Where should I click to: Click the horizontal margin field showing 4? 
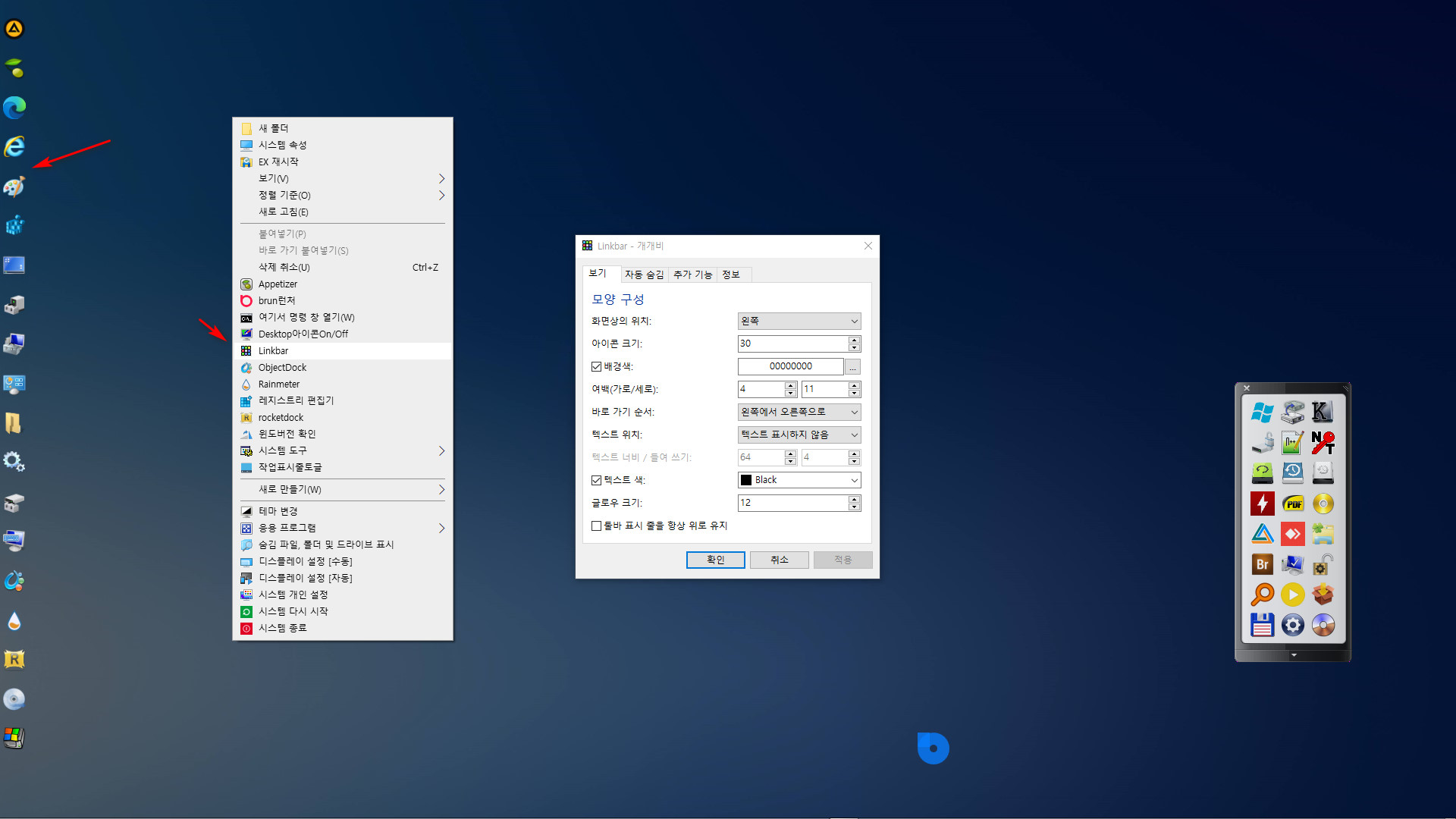tap(761, 389)
